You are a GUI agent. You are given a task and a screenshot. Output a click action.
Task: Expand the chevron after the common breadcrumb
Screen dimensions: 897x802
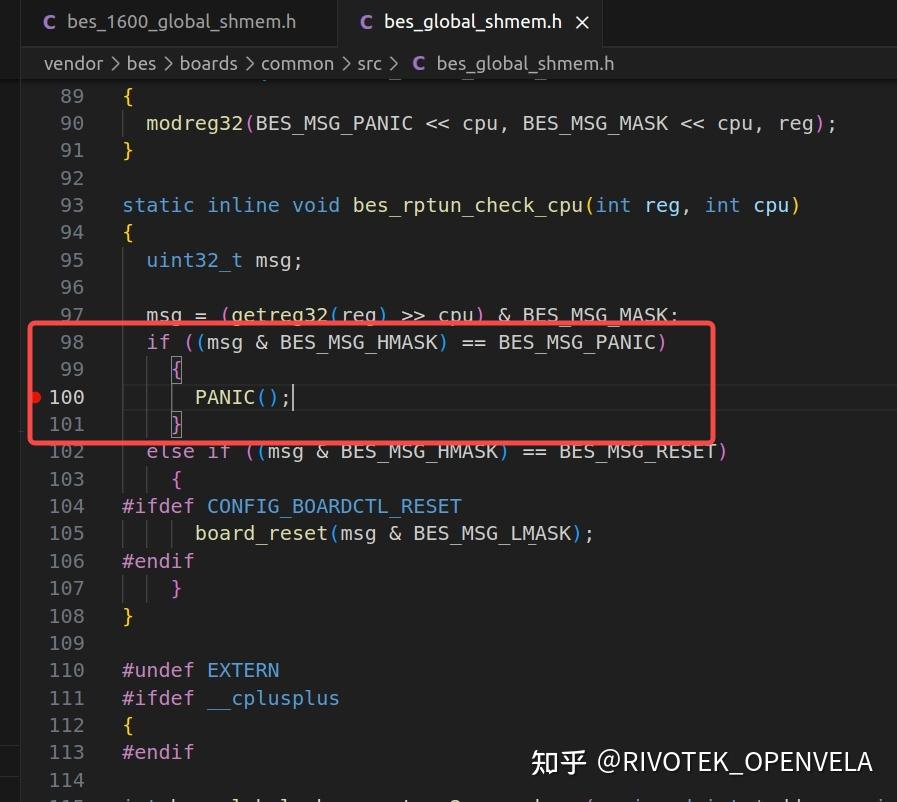345,63
